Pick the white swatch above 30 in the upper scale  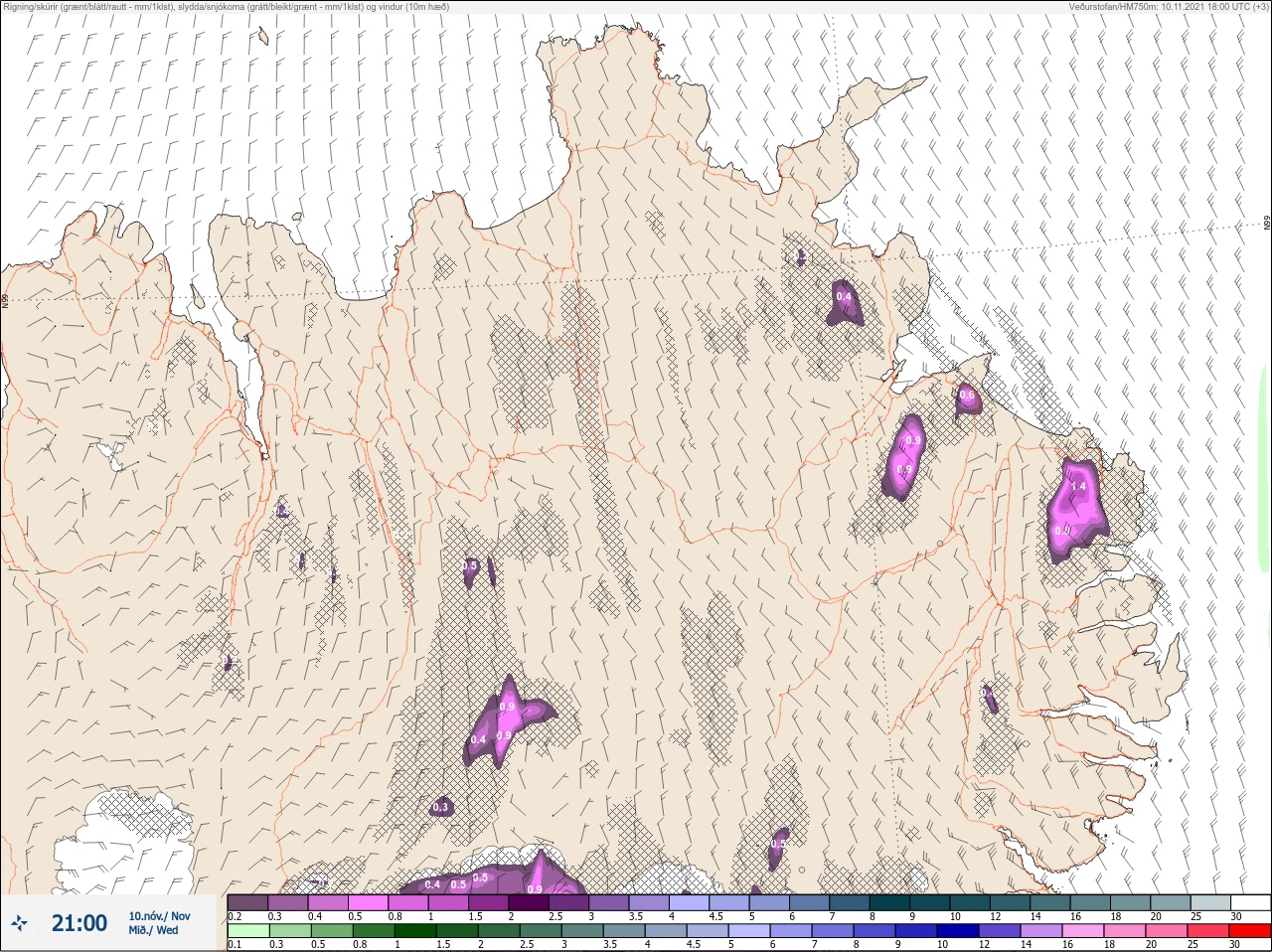click(x=1253, y=902)
